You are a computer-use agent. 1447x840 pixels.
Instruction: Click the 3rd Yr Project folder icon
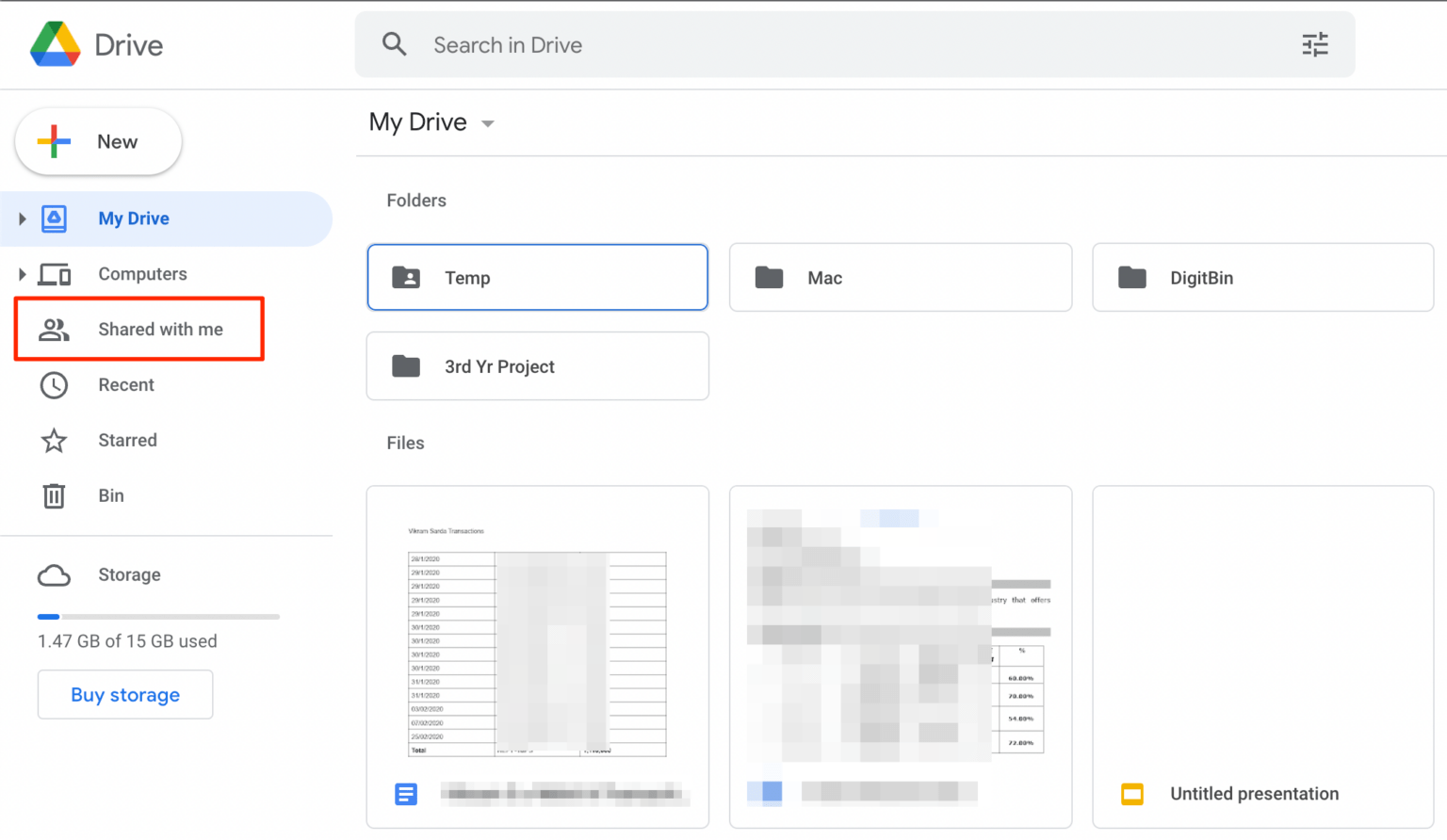coord(406,365)
